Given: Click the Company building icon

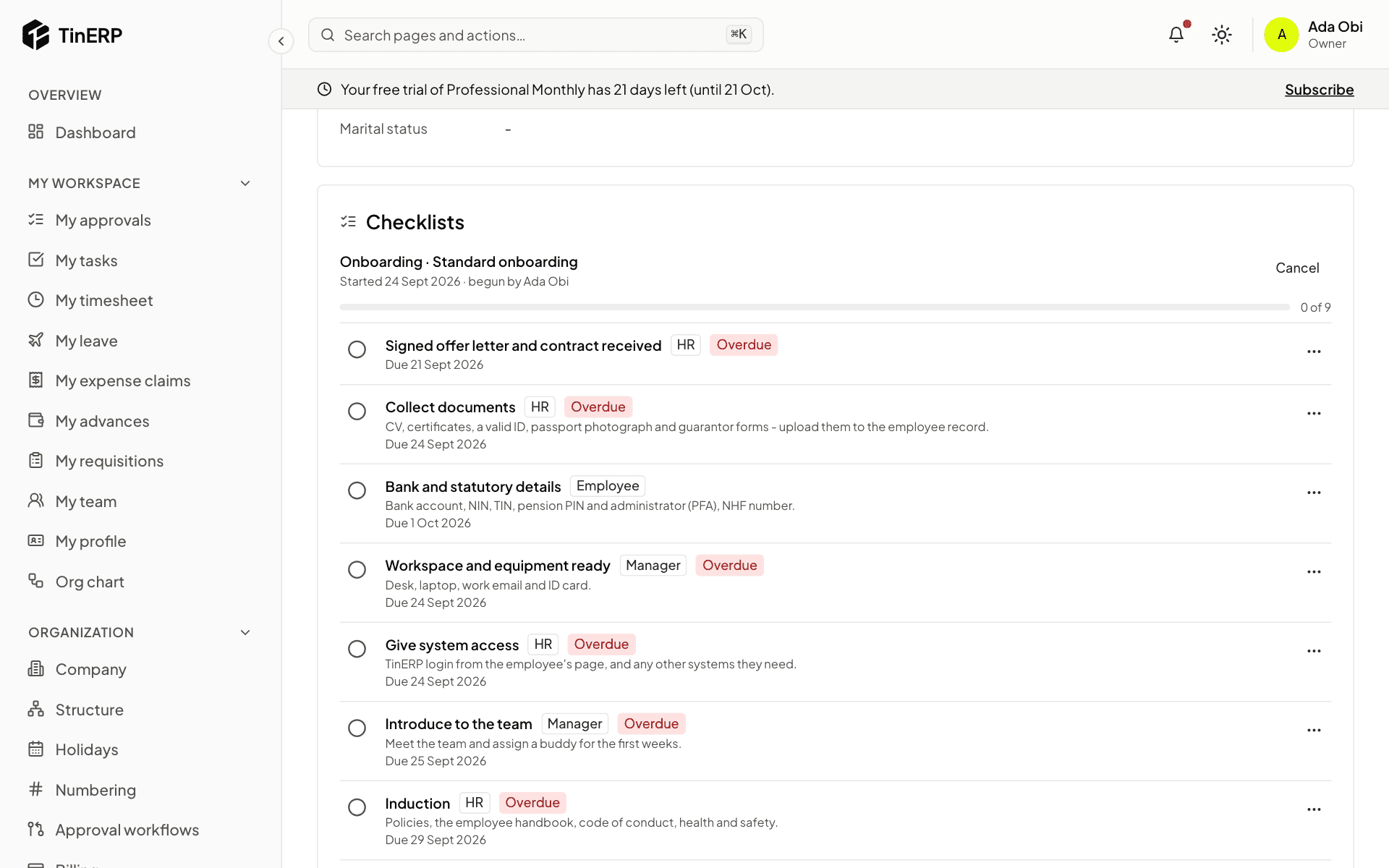Looking at the screenshot, I should pos(35,668).
